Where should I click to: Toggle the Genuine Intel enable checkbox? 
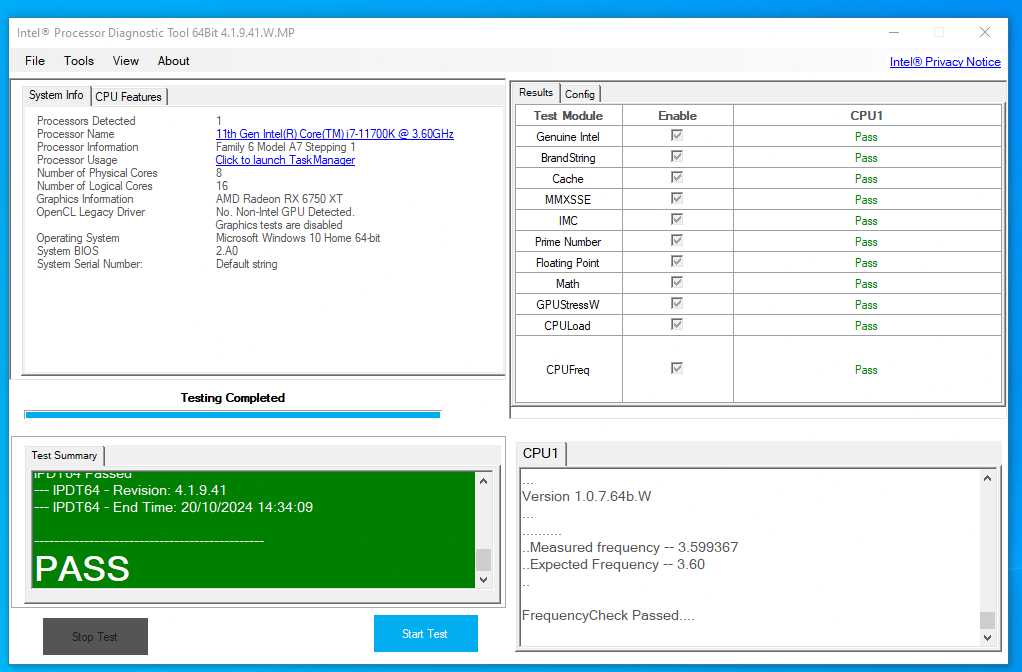[677, 136]
